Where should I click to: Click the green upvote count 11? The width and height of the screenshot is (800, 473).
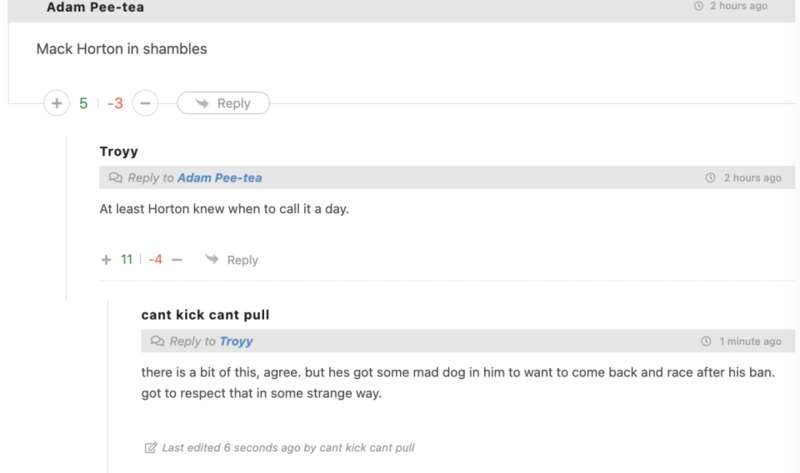point(127,260)
